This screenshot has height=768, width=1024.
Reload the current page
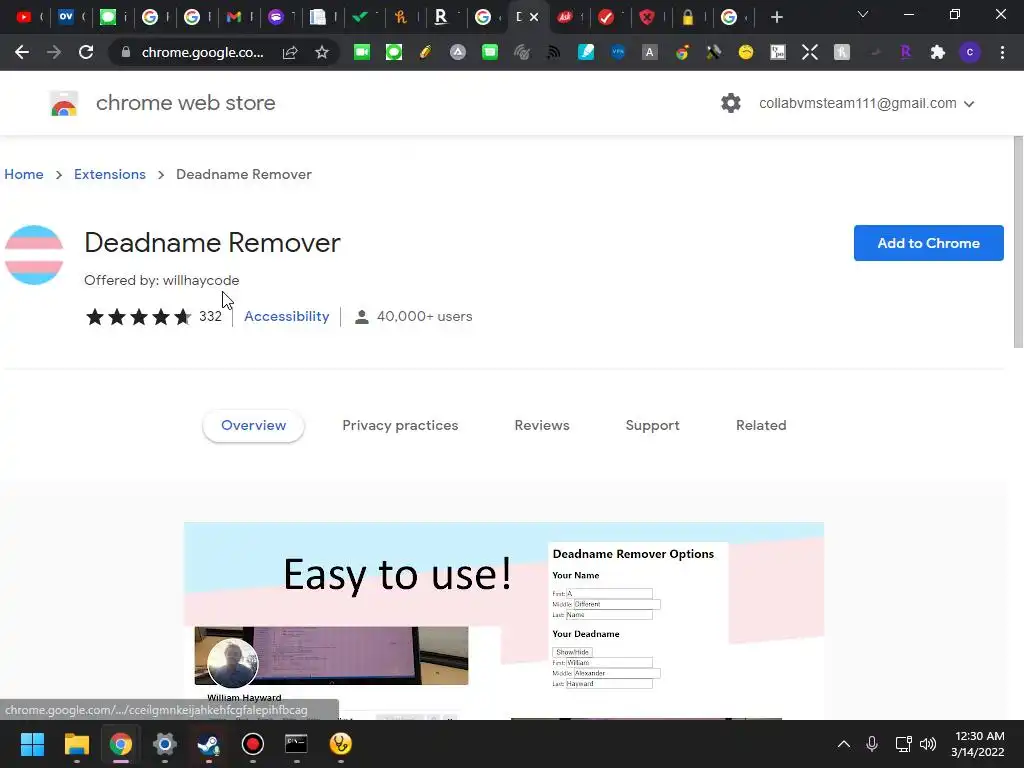click(x=86, y=52)
